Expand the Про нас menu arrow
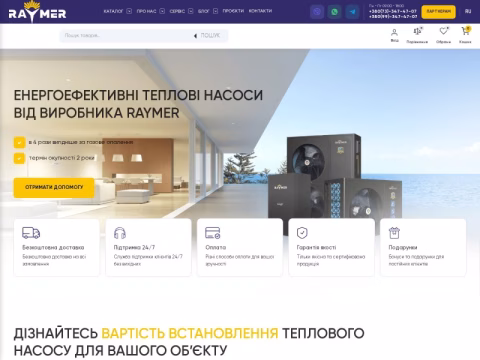 pos(162,11)
